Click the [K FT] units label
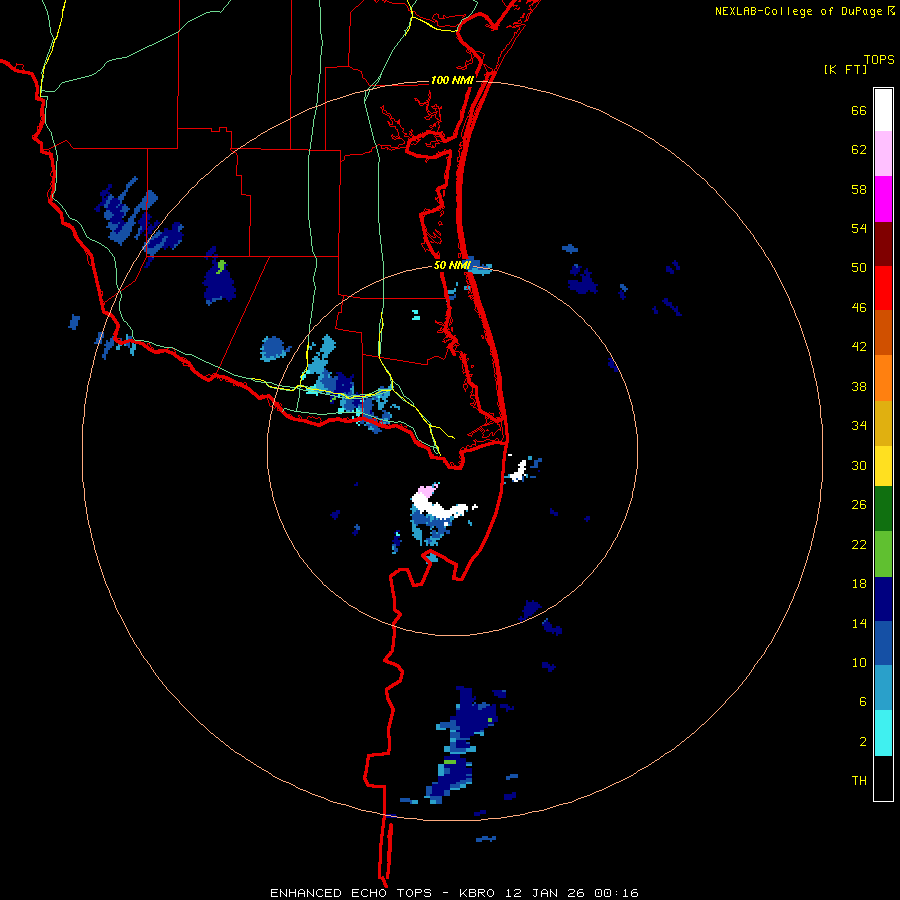The image size is (900, 900). (x=845, y=69)
